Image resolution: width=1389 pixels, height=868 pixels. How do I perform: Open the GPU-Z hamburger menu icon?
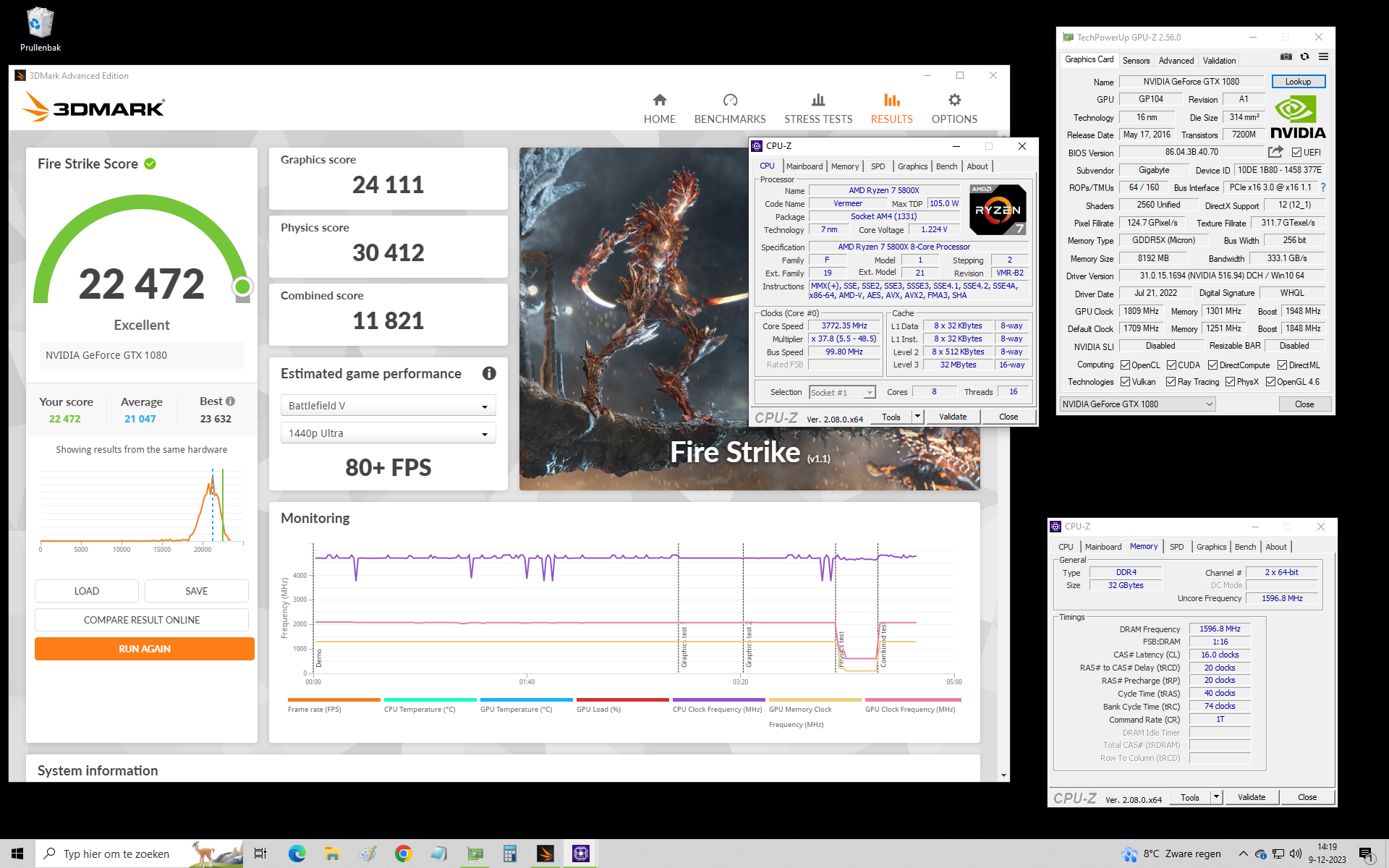(1323, 56)
